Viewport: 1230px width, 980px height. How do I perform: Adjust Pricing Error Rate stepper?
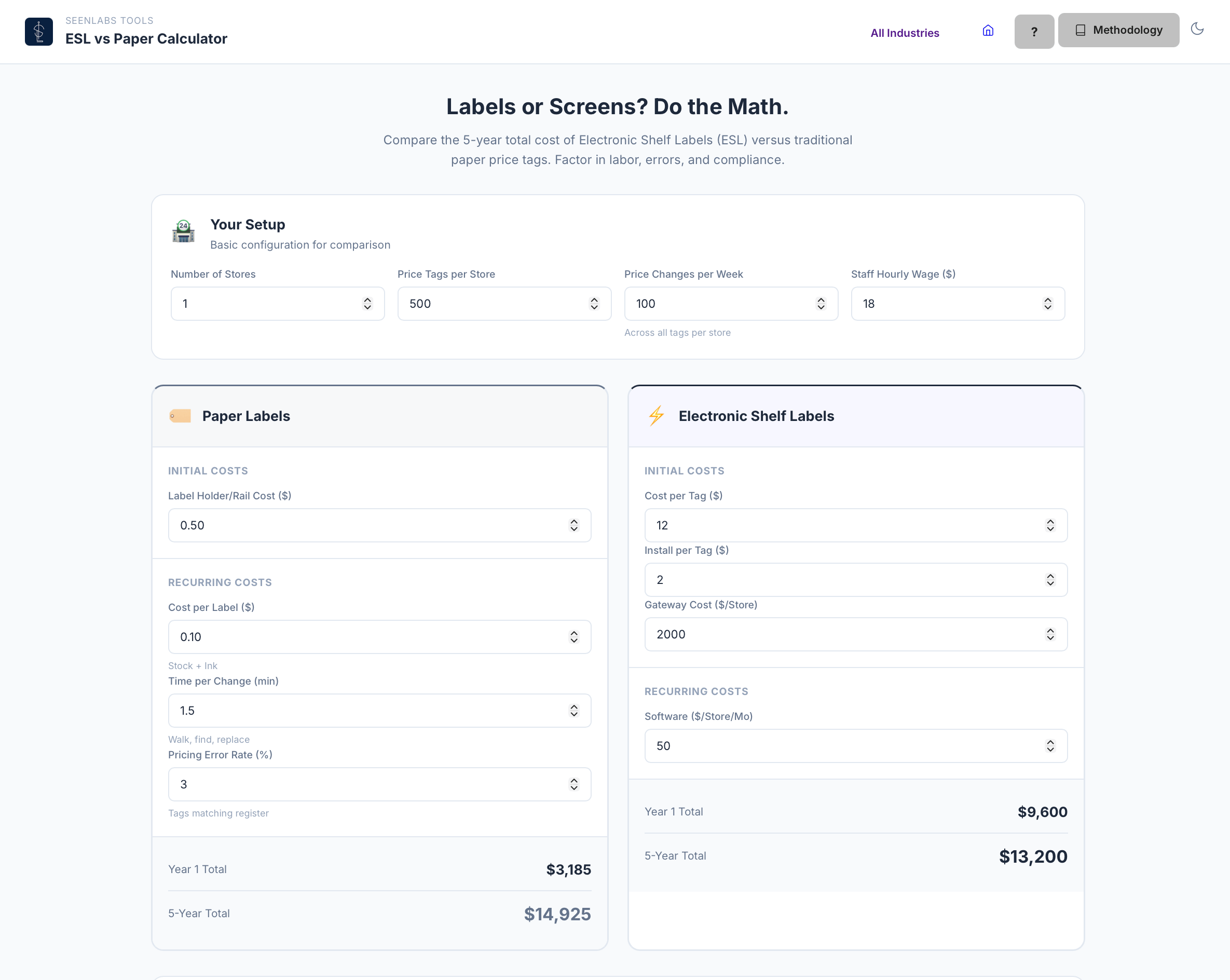click(574, 784)
